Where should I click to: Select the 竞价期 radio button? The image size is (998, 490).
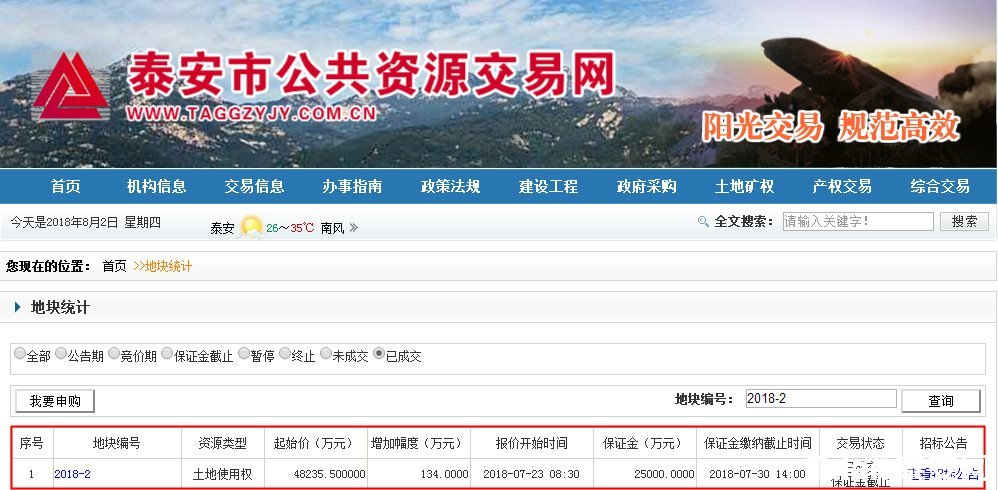114,353
